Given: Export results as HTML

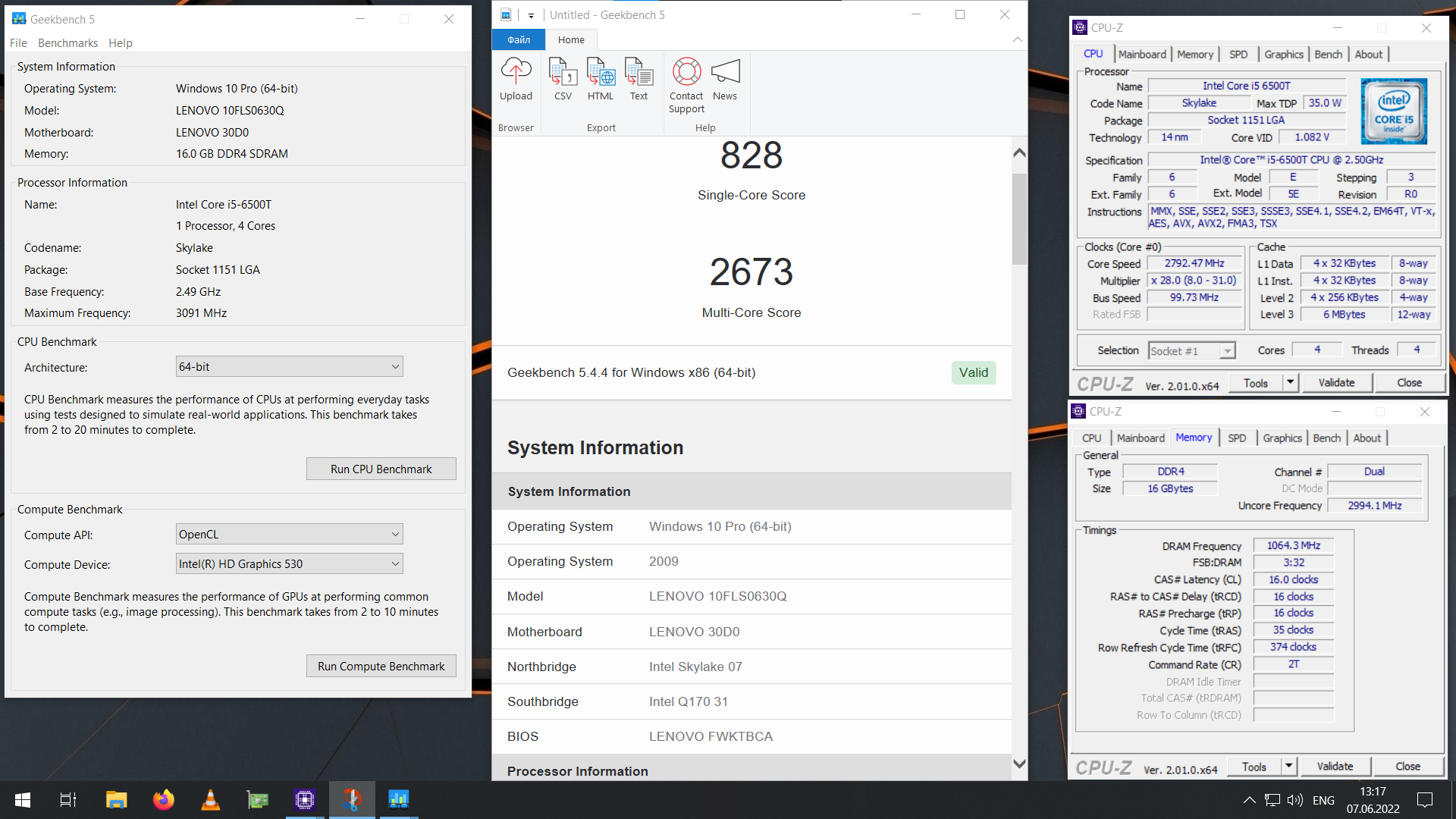Looking at the screenshot, I should point(601,80).
